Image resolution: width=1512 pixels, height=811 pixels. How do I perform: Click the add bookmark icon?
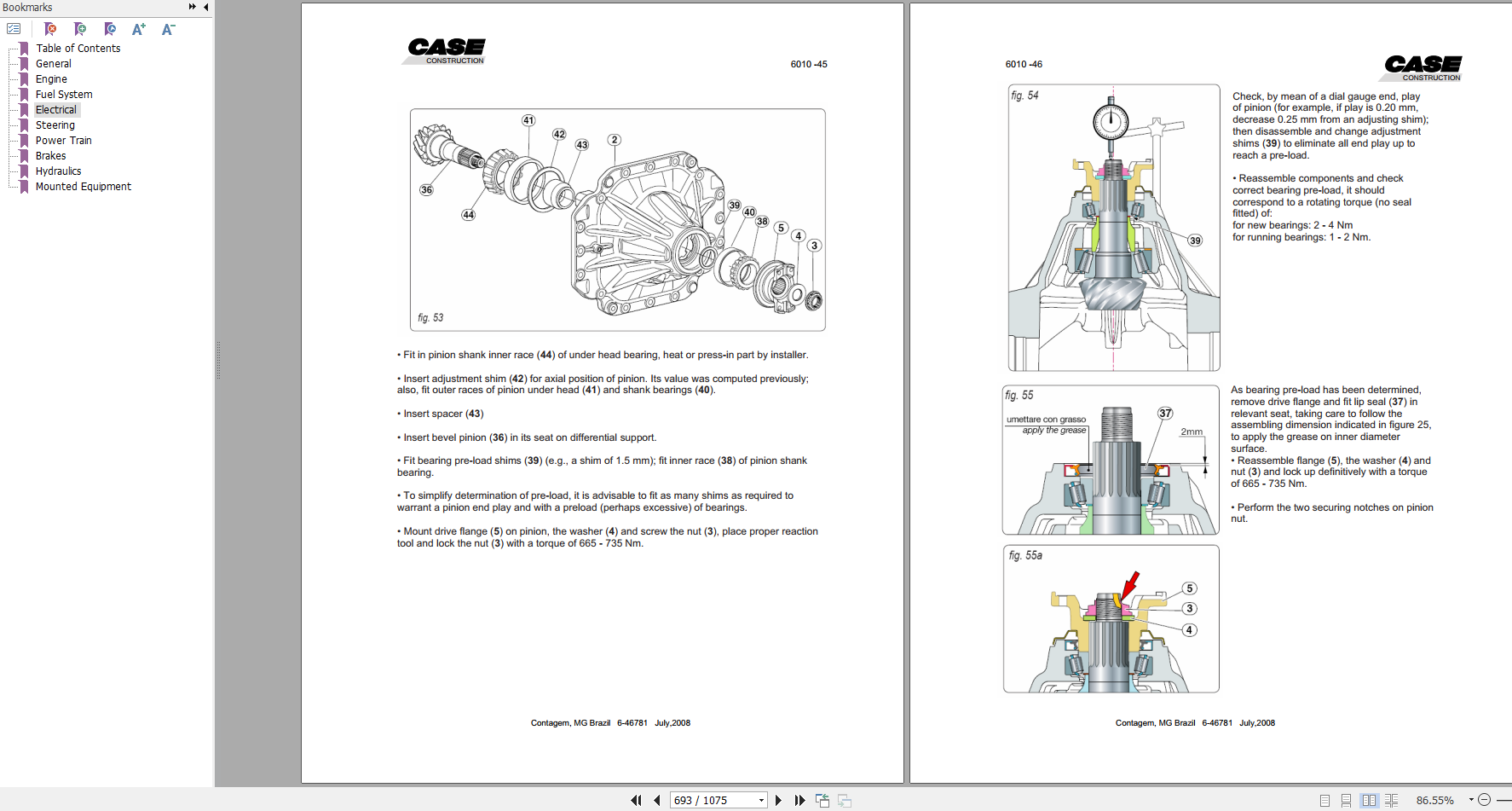80,29
